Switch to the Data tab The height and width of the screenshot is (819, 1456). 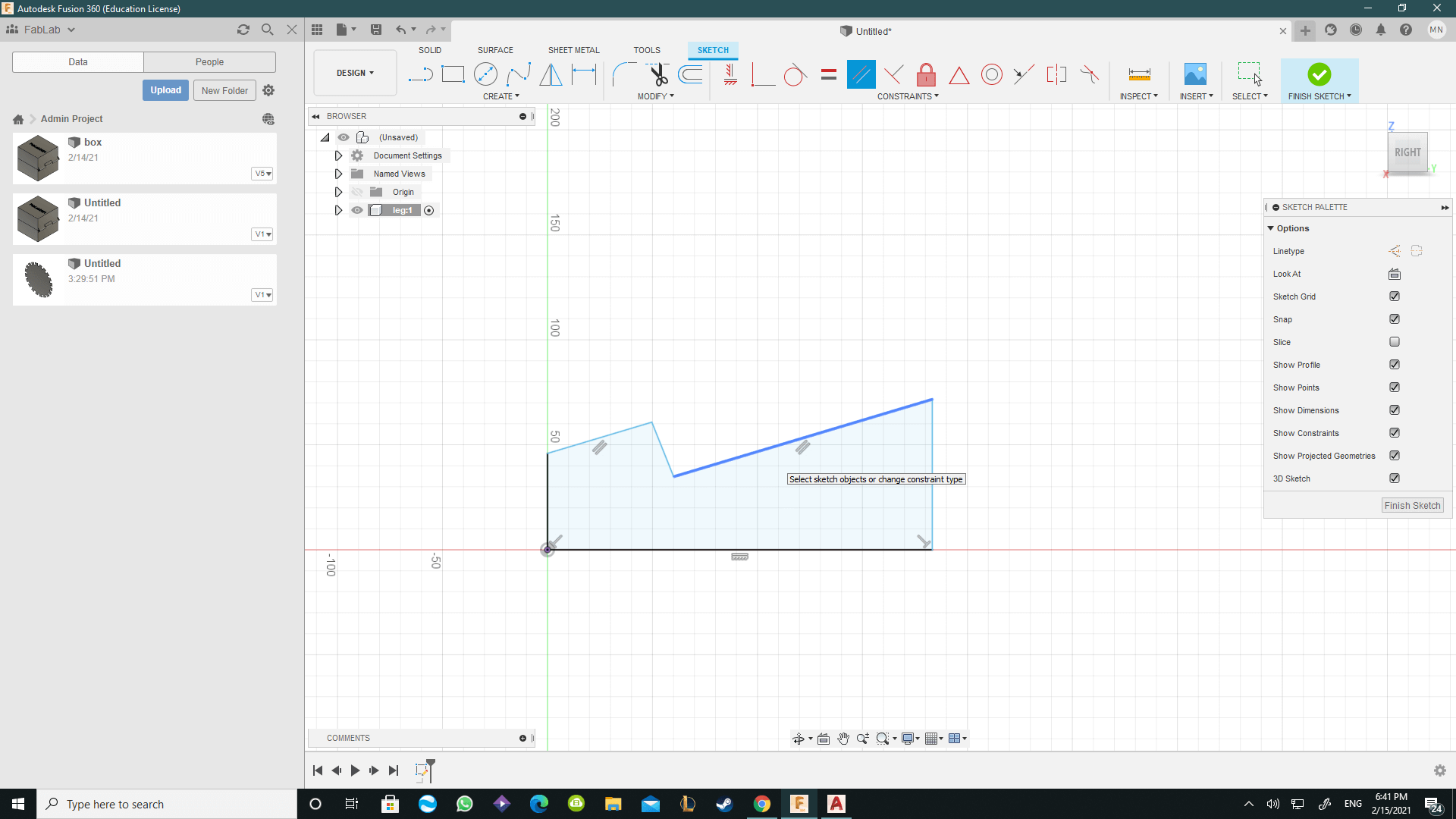coord(78,62)
